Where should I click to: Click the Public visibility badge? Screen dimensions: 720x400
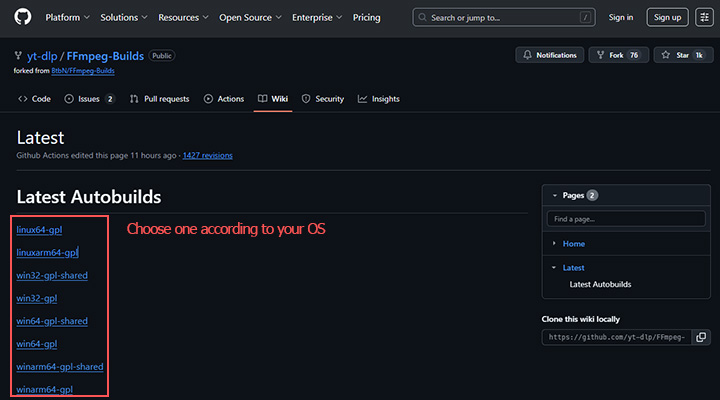click(162, 56)
